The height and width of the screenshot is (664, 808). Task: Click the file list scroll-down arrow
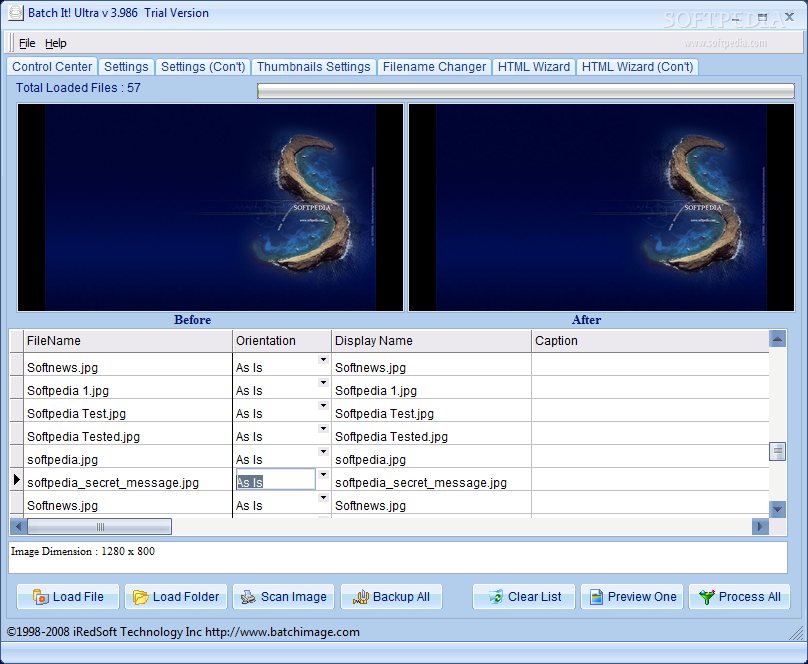[x=778, y=509]
